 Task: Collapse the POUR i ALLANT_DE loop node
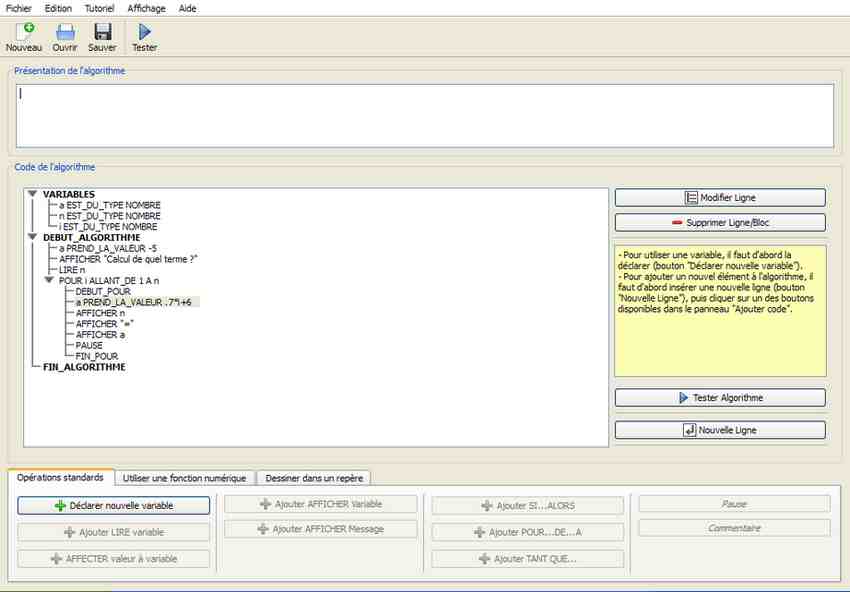[48, 281]
